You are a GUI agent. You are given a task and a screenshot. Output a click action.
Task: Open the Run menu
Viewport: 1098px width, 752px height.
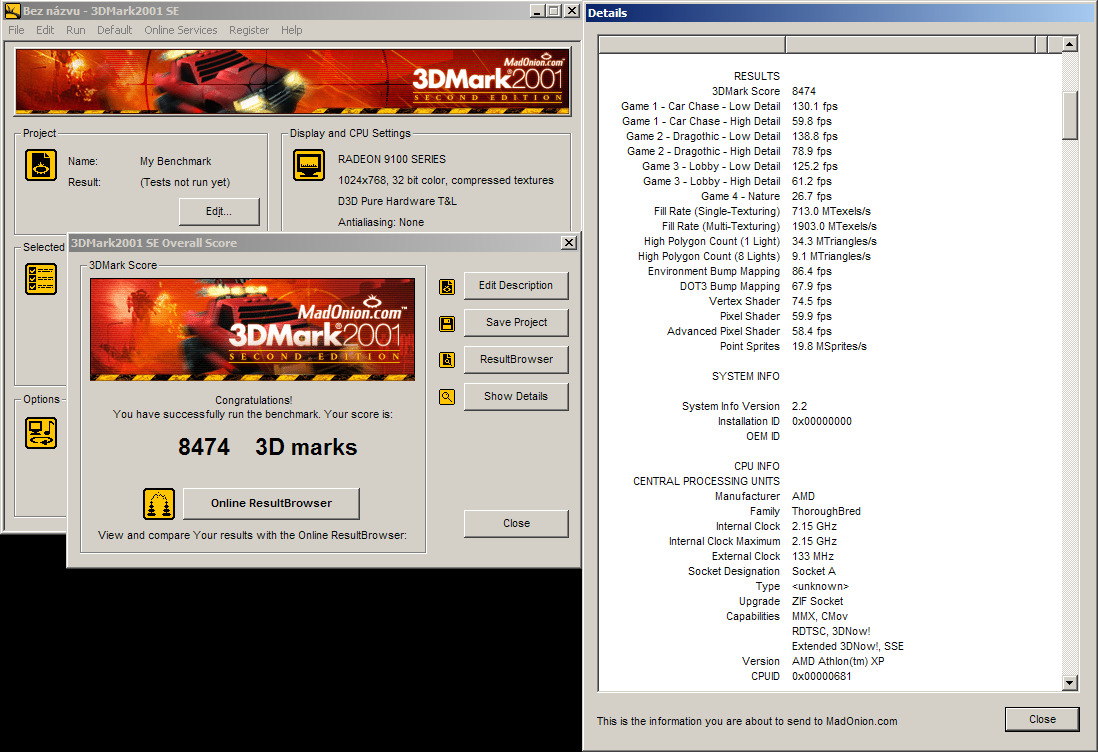pyautogui.click(x=75, y=30)
